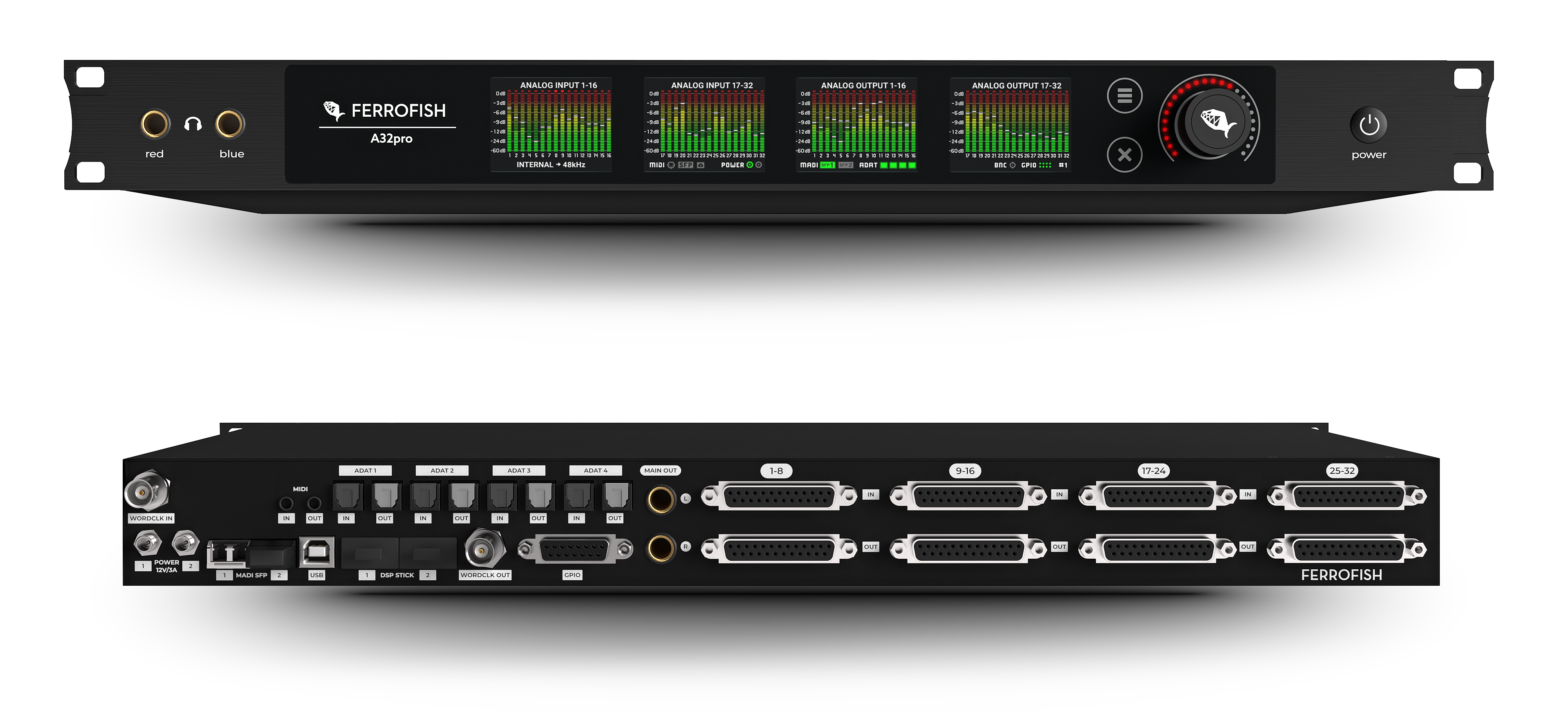1568x726 pixels.
Task: Click DSP STICK slot 2
Action: [x=428, y=553]
